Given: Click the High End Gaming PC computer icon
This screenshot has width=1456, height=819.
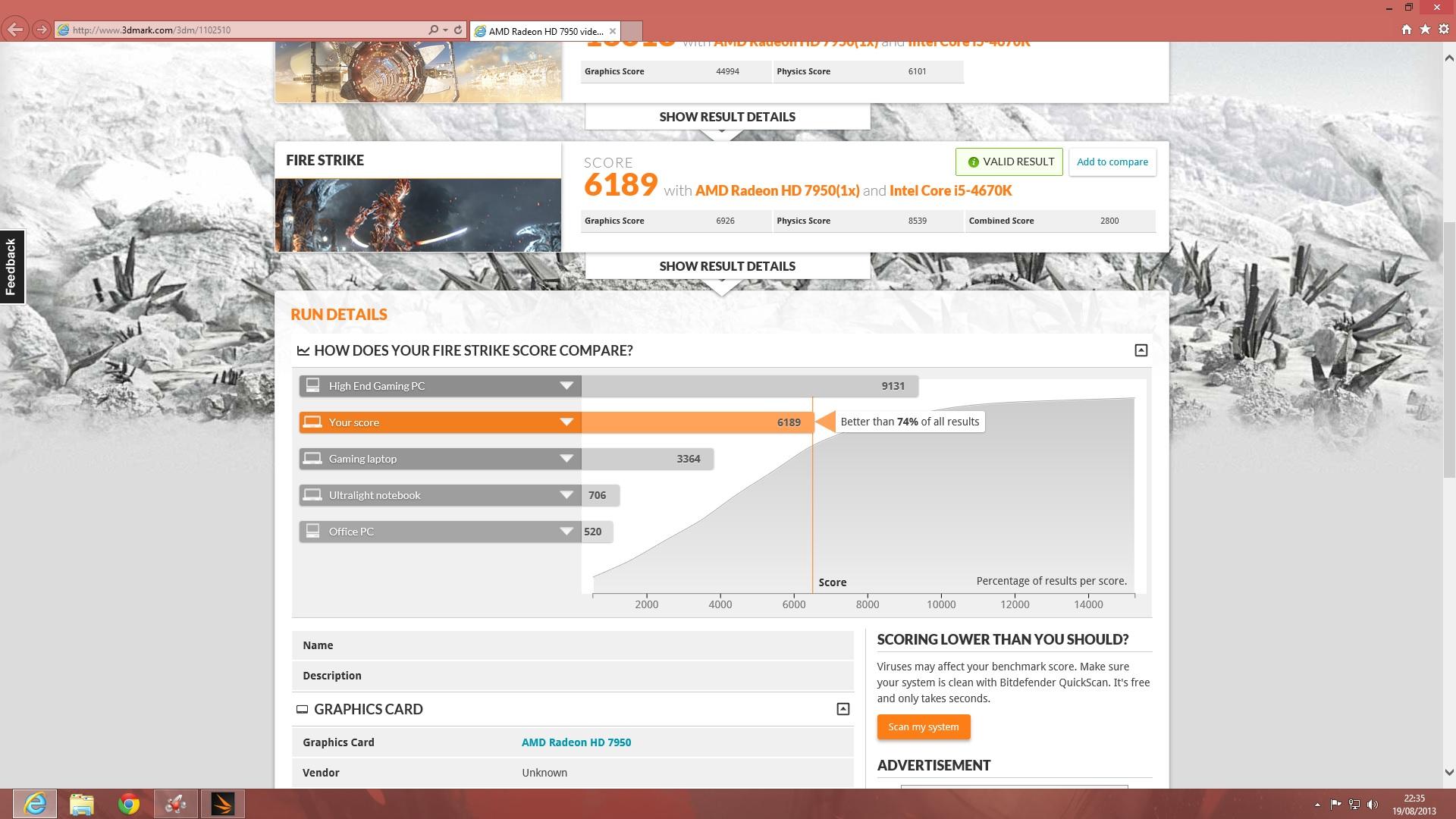Looking at the screenshot, I should 312,385.
